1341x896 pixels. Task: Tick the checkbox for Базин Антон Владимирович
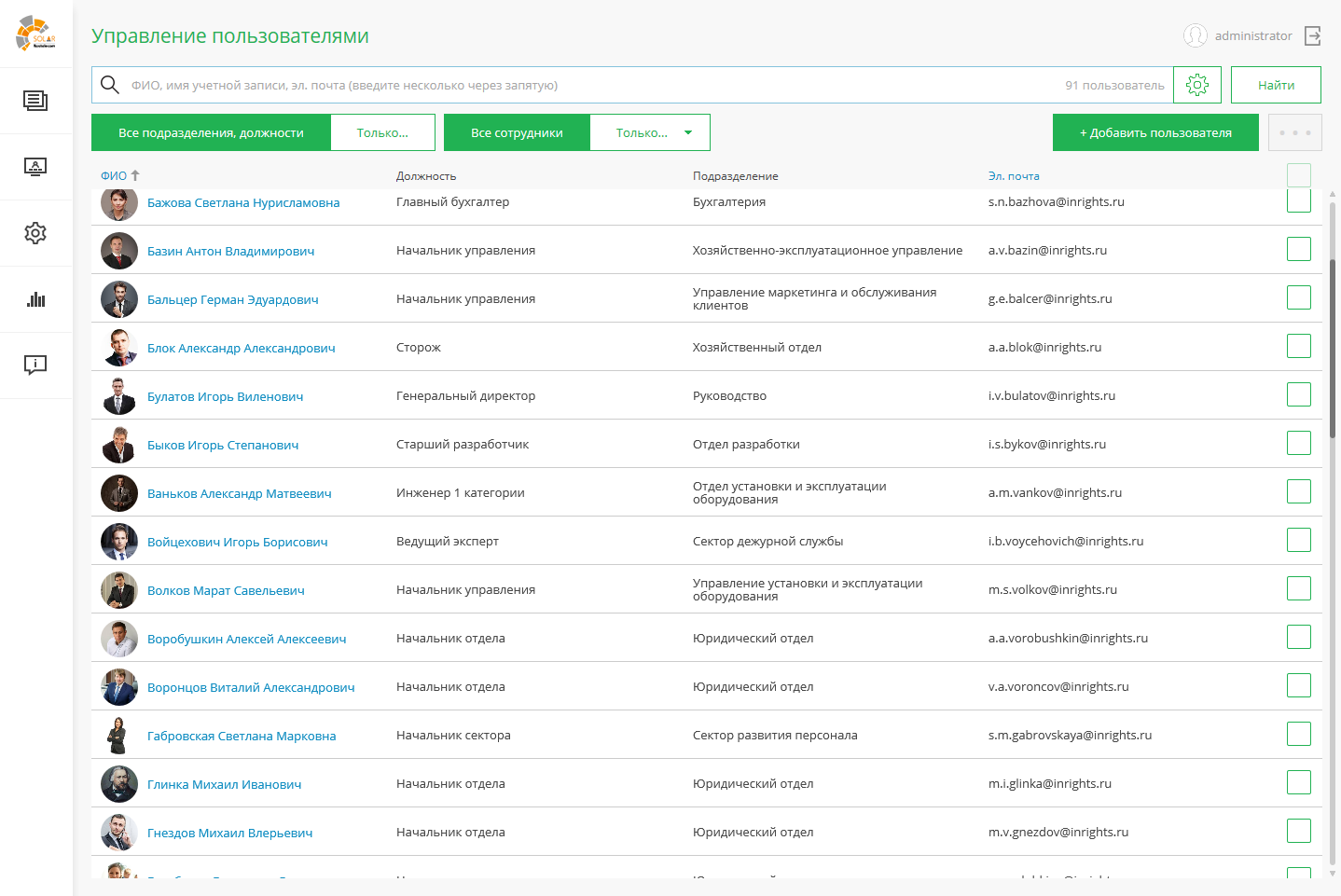1298,249
